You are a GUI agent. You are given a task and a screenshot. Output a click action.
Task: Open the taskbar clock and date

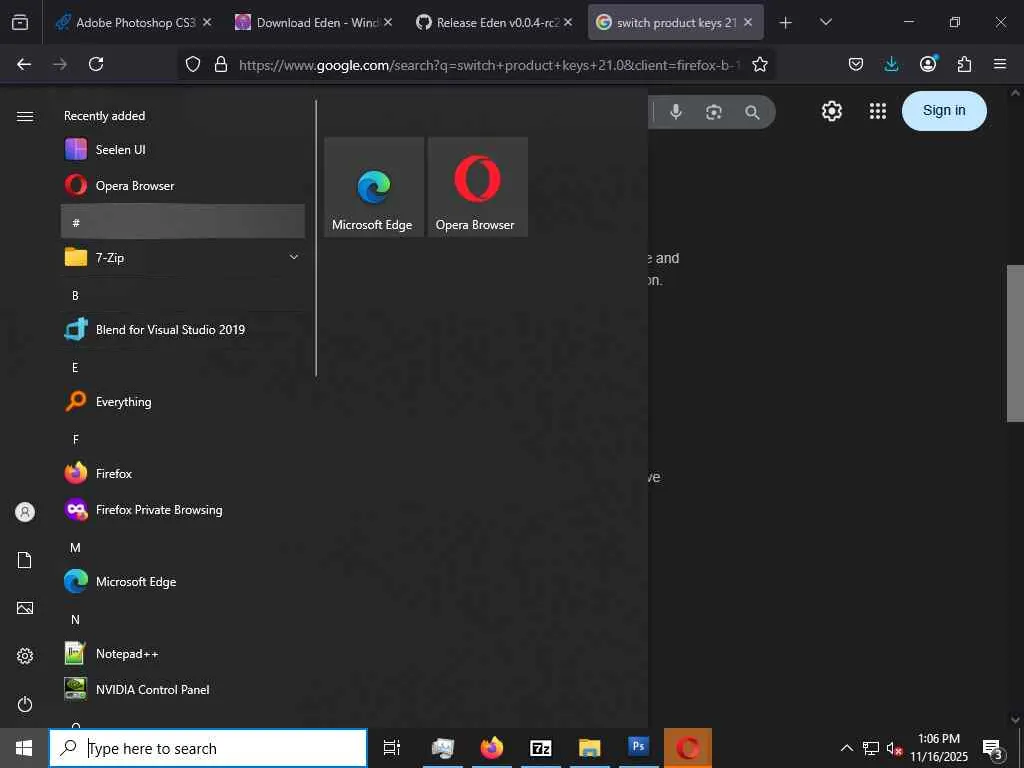tap(938, 748)
